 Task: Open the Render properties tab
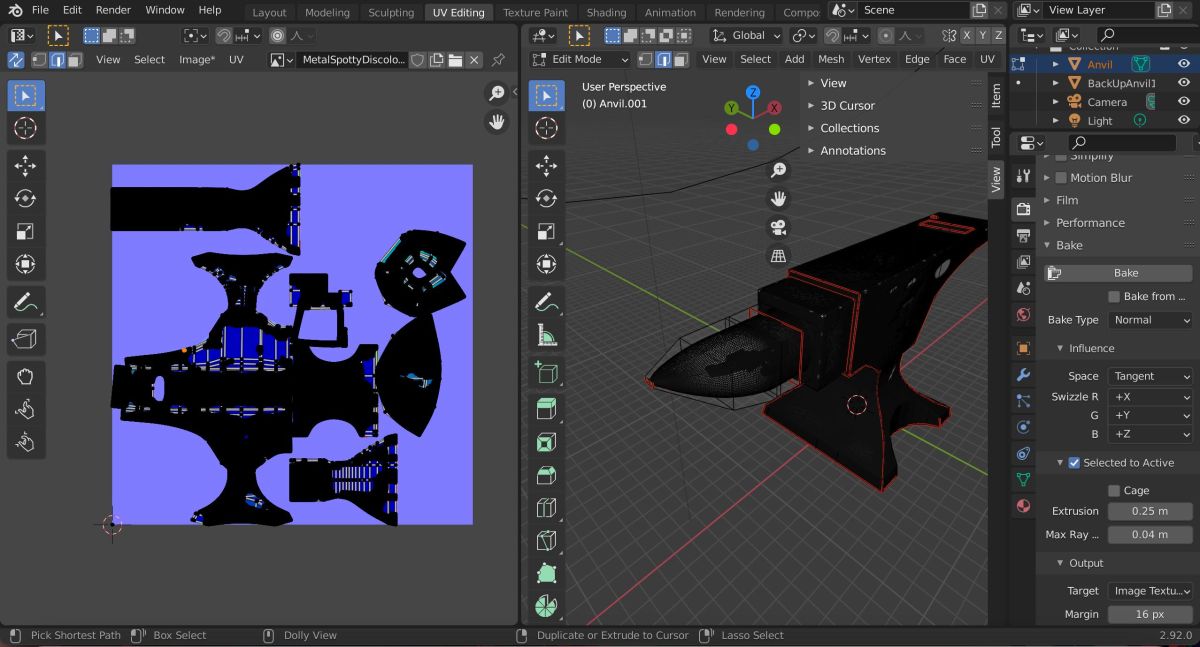[x=1023, y=209]
